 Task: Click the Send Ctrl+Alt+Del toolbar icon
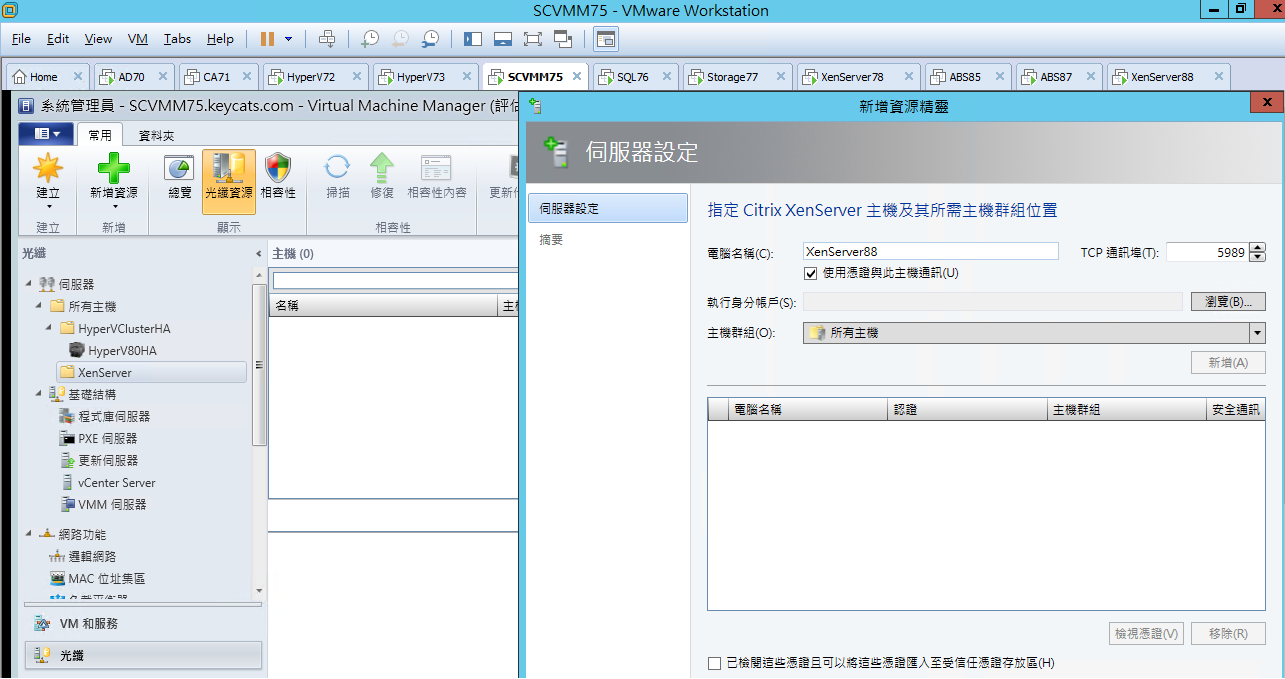point(327,39)
